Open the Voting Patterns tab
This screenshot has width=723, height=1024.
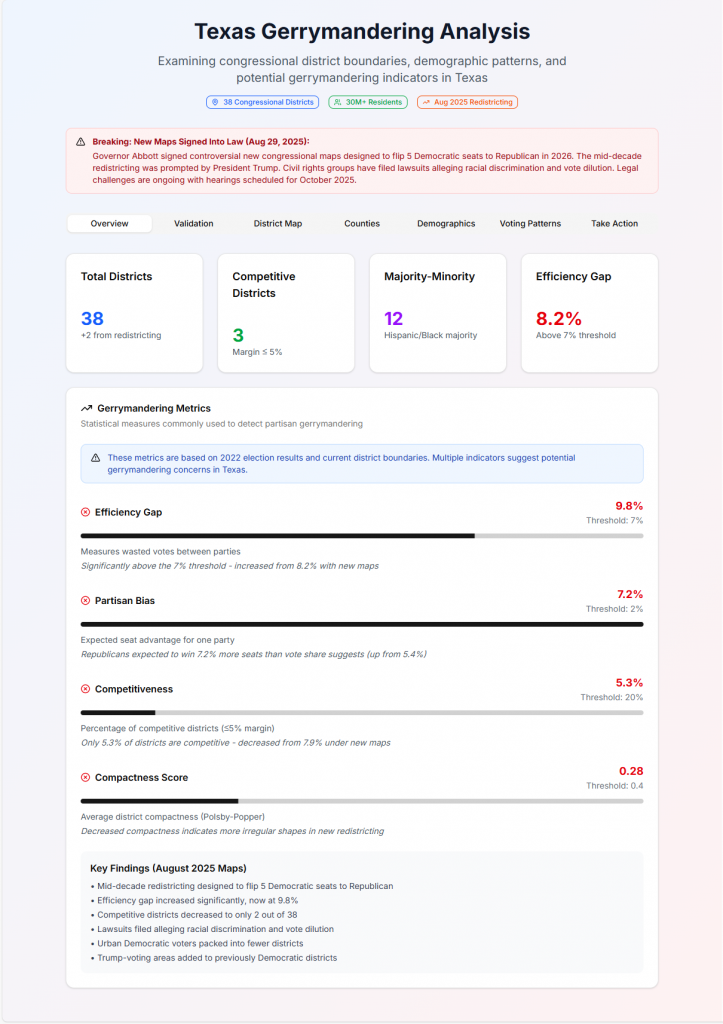pyautogui.click(x=530, y=224)
